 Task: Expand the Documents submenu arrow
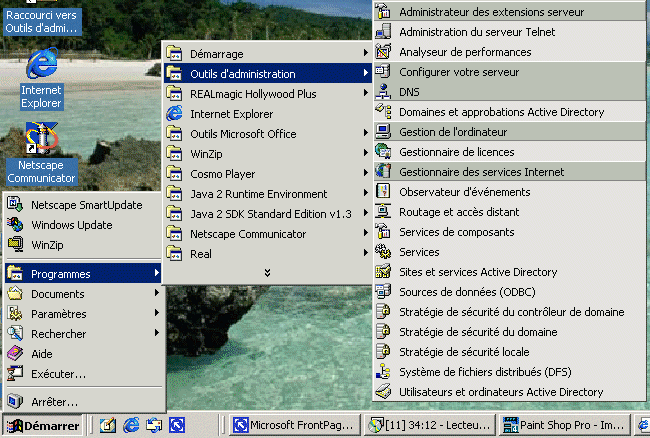[x=156, y=294]
